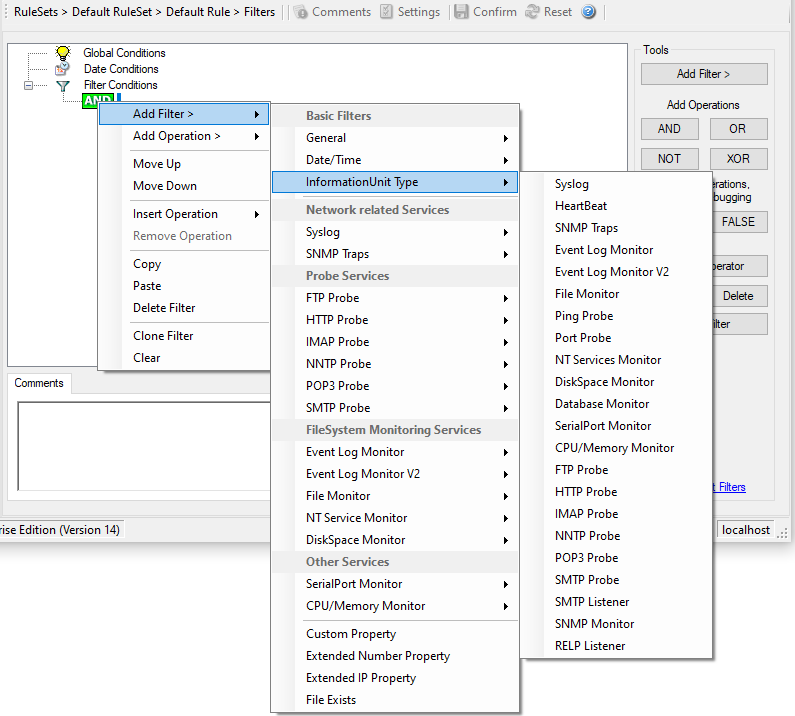
Task: Select the RELP Listener menu entry
Action: [x=590, y=646]
